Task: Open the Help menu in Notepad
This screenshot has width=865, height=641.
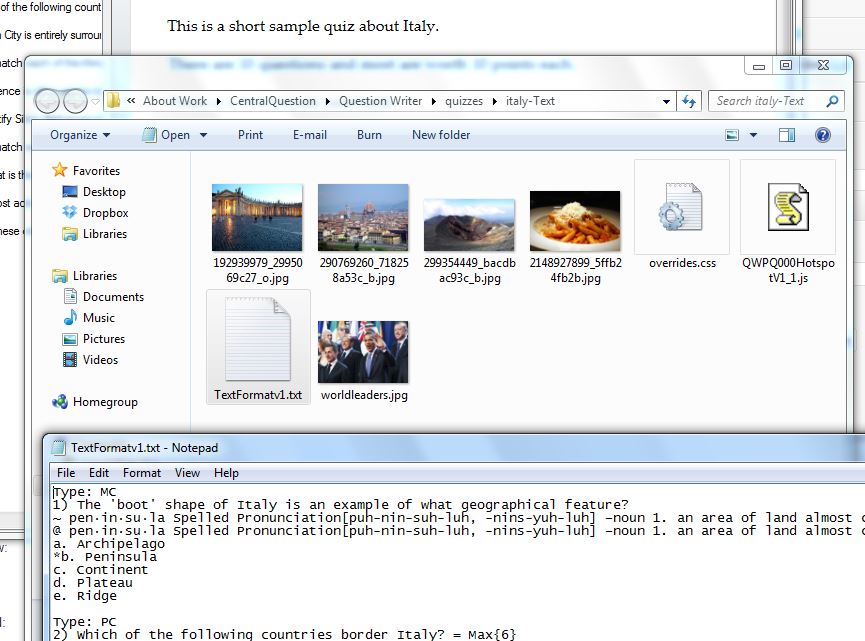Action: (x=226, y=473)
